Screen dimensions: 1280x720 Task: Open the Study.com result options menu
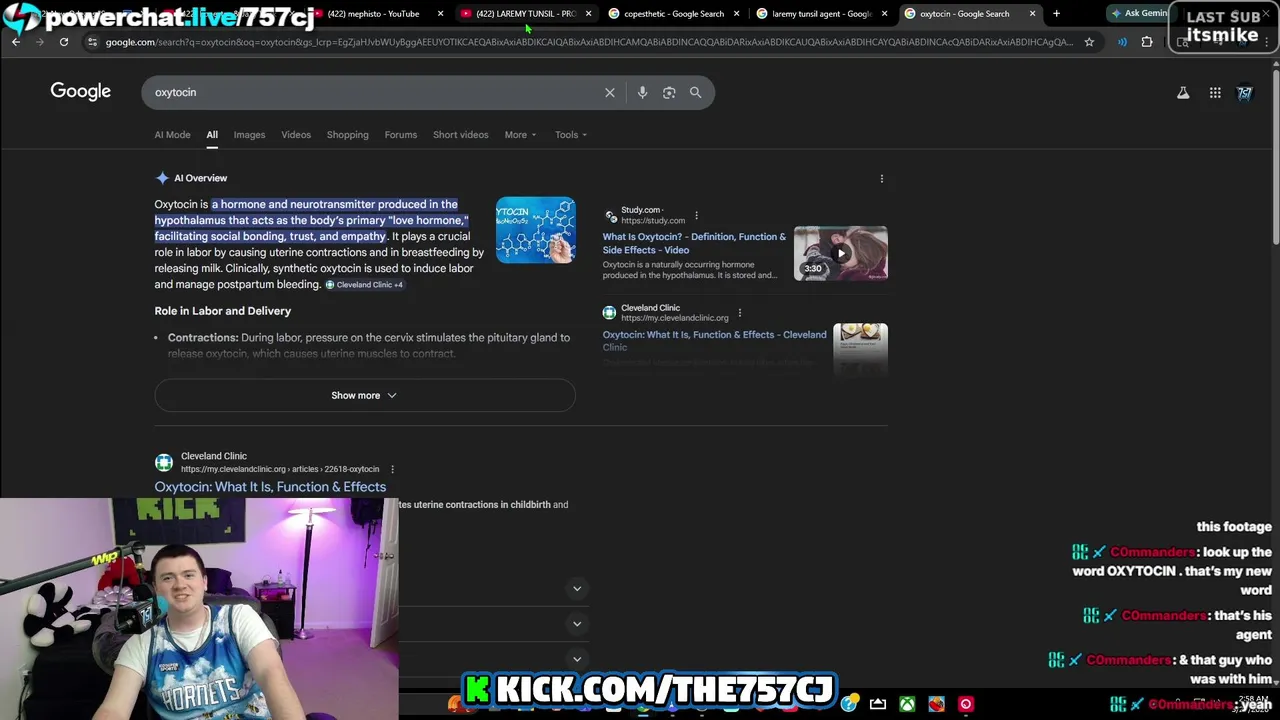[x=697, y=215]
